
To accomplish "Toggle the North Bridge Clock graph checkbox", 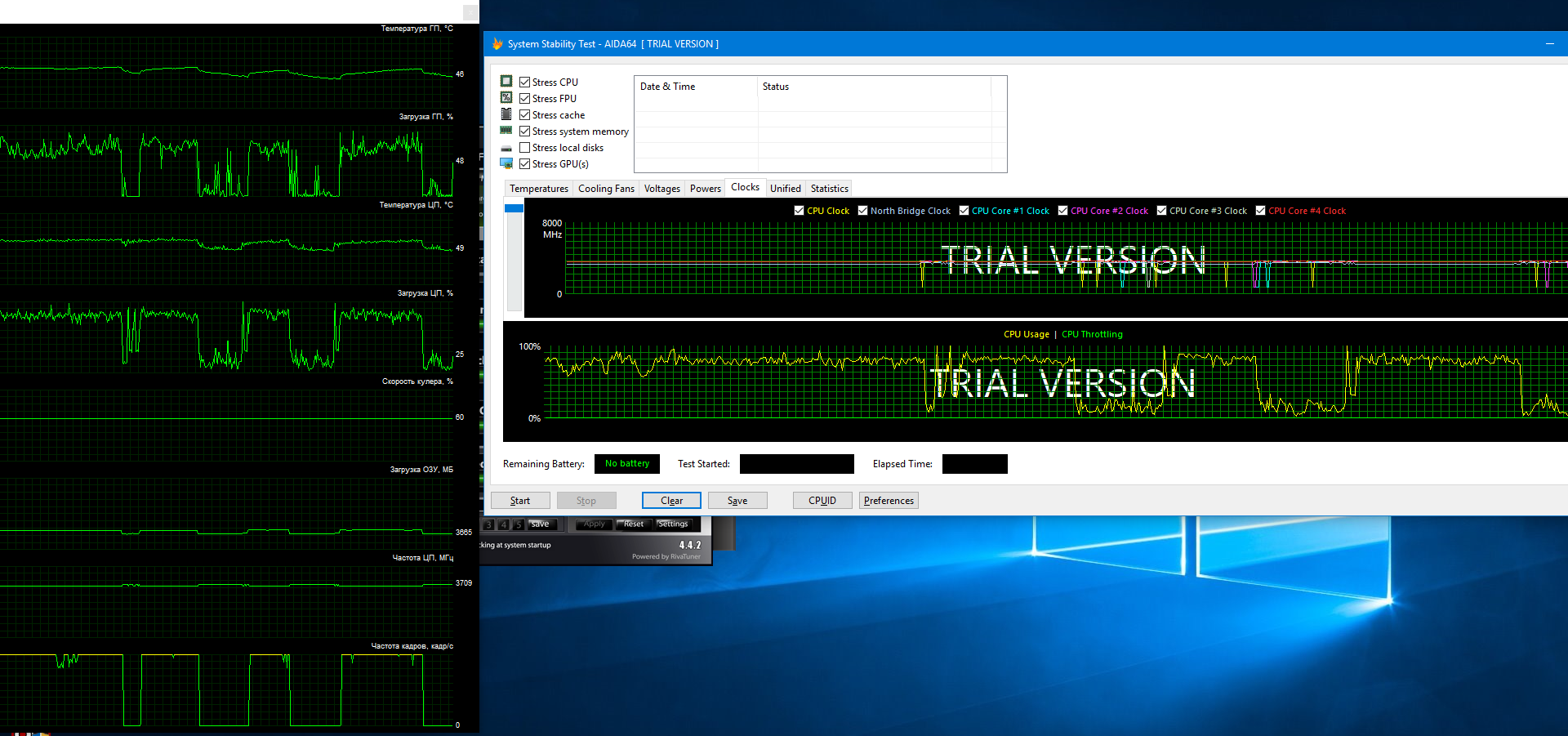I will click(862, 211).
